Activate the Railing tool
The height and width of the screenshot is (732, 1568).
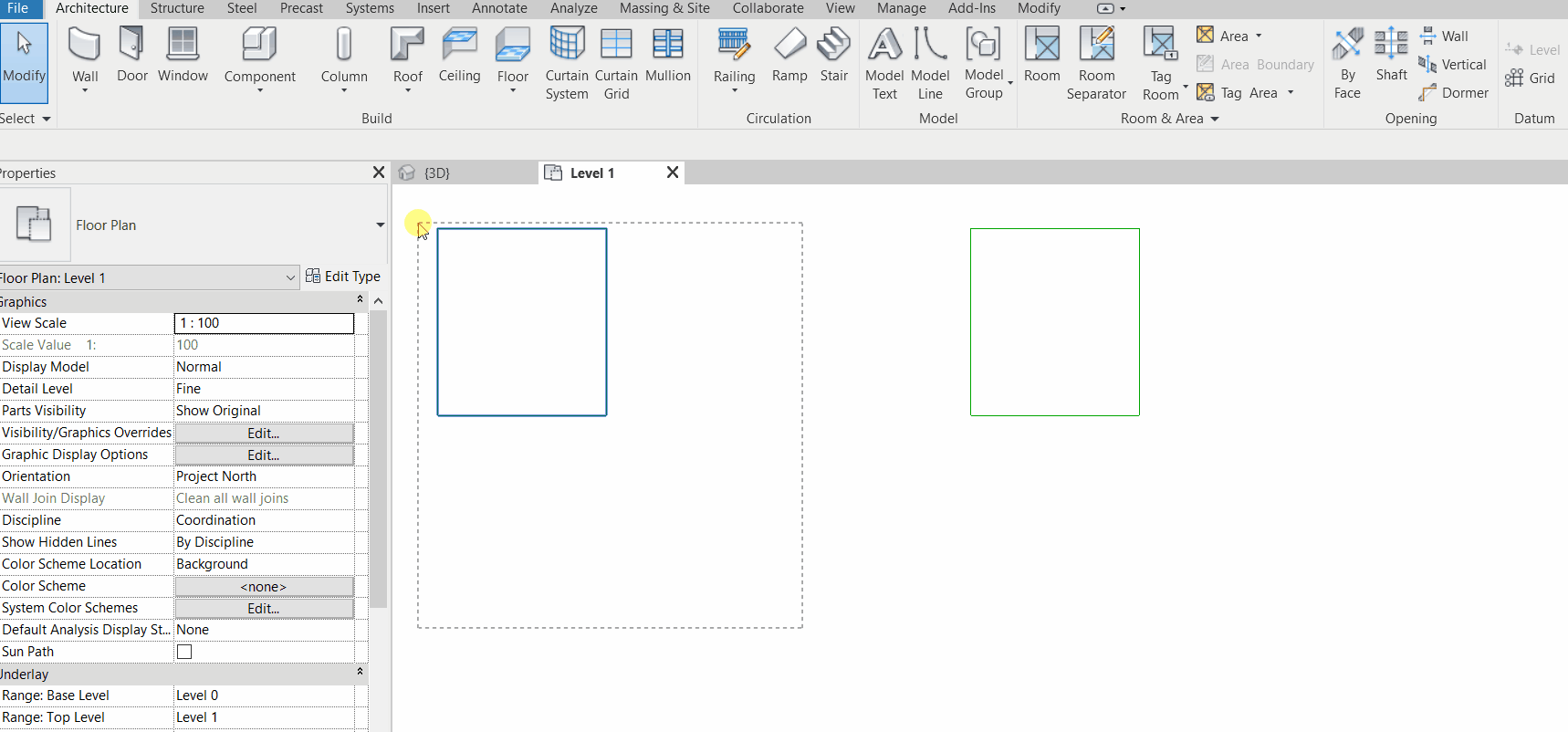click(734, 60)
